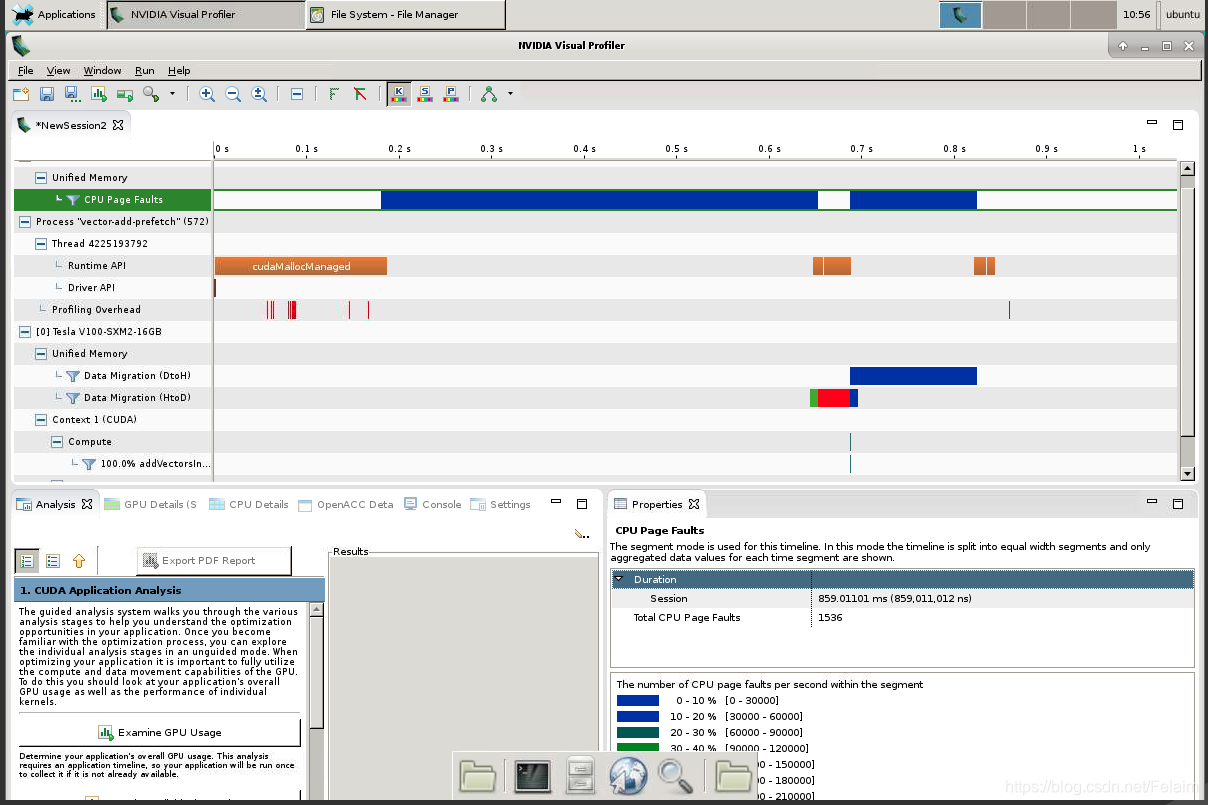The height and width of the screenshot is (805, 1208).
Task: Click the 0 - 10 % legend swatch
Action: click(638, 700)
